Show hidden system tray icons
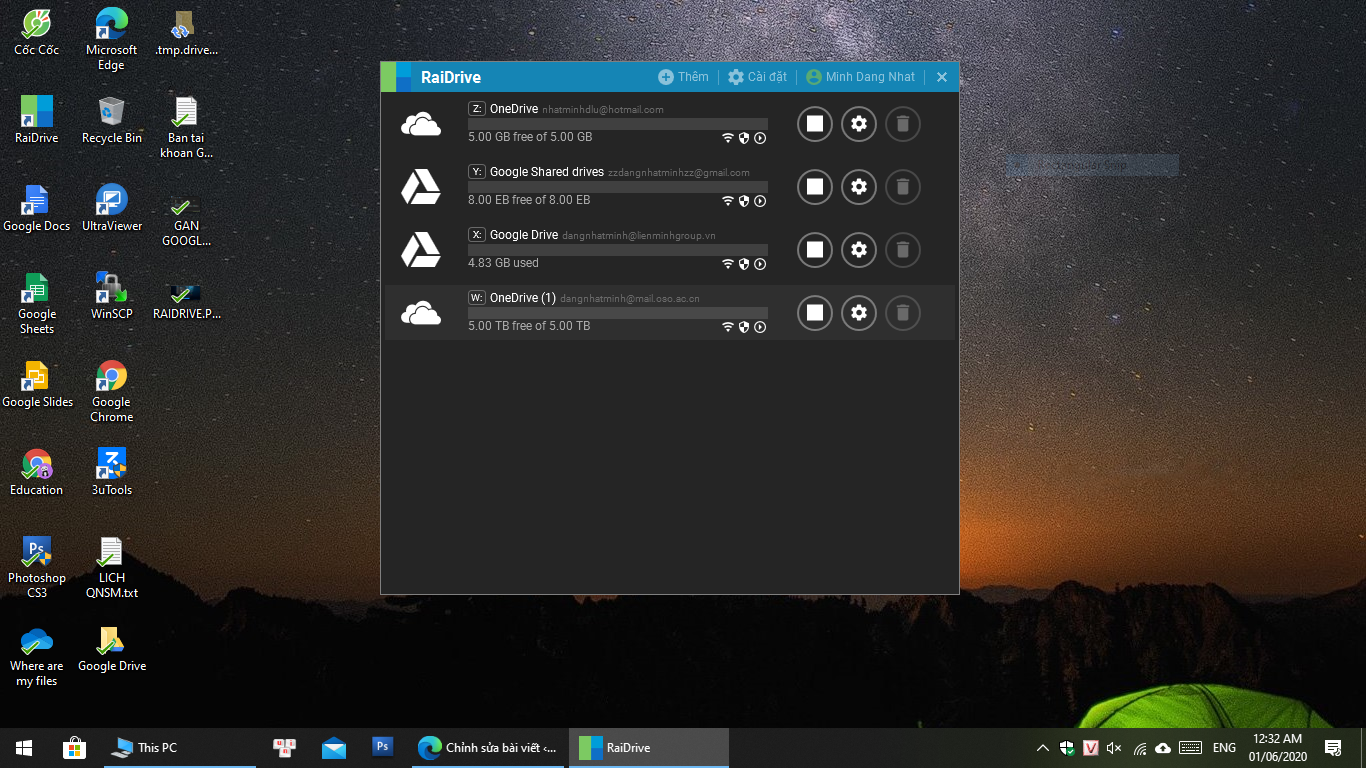This screenshot has width=1366, height=768. point(1043,747)
